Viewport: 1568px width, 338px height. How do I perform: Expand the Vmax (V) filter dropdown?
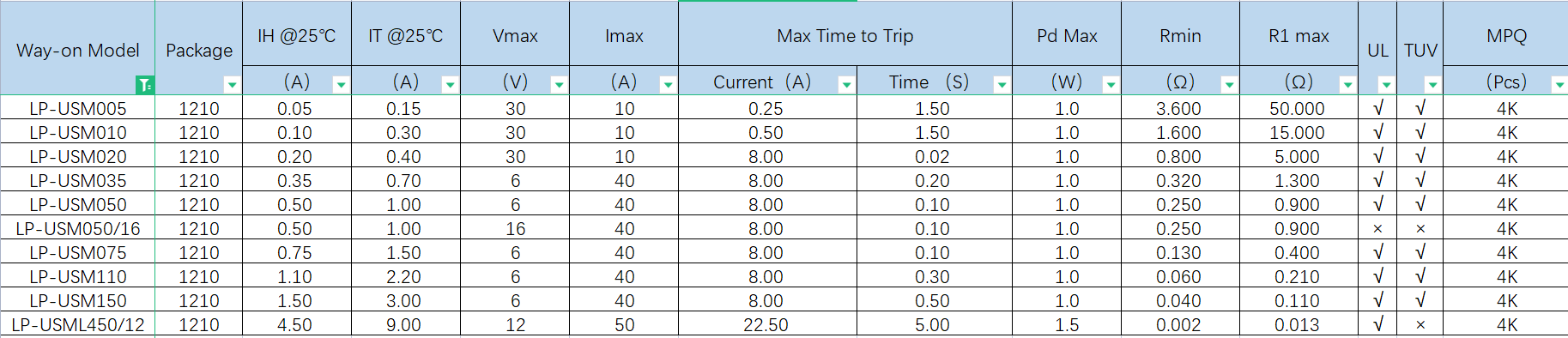[559, 85]
